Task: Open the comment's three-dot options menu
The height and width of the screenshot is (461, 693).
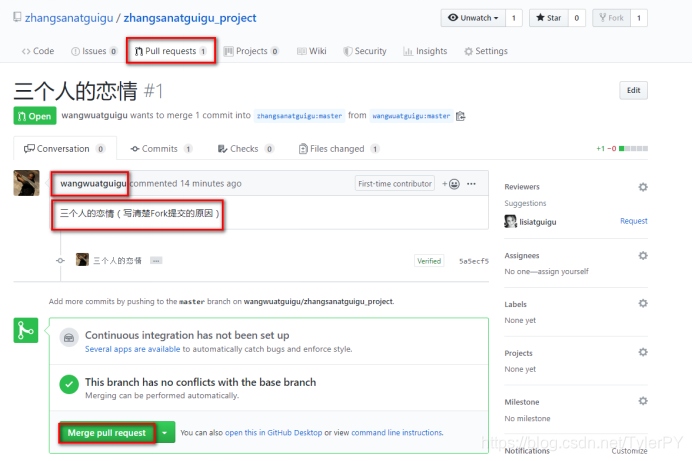Action: (472, 184)
